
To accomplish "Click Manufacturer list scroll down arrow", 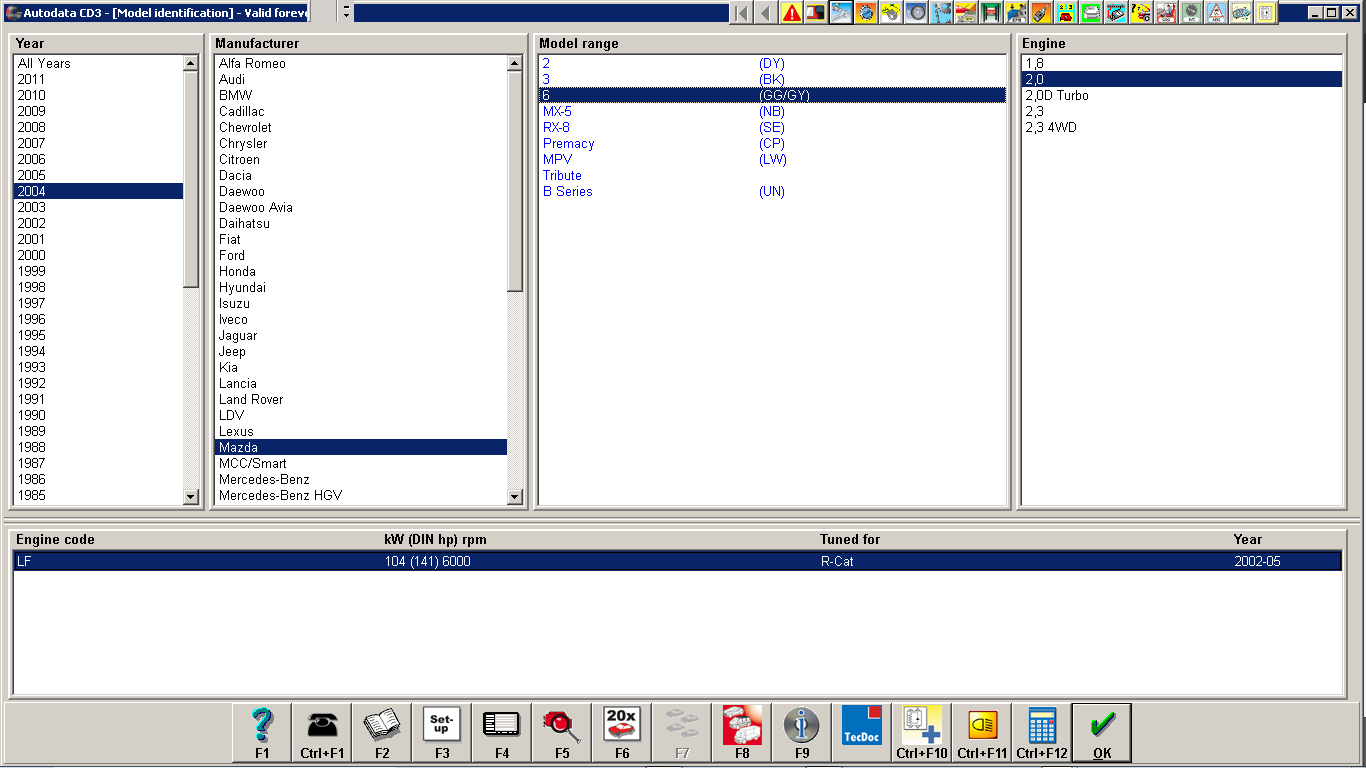I will [x=515, y=496].
